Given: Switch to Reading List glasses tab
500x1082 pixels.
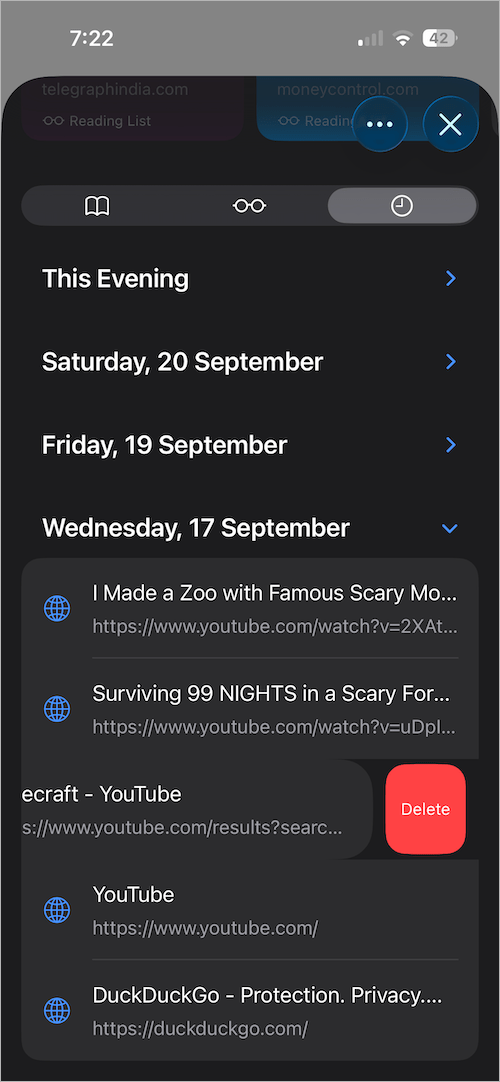Looking at the screenshot, I should pos(250,206).
